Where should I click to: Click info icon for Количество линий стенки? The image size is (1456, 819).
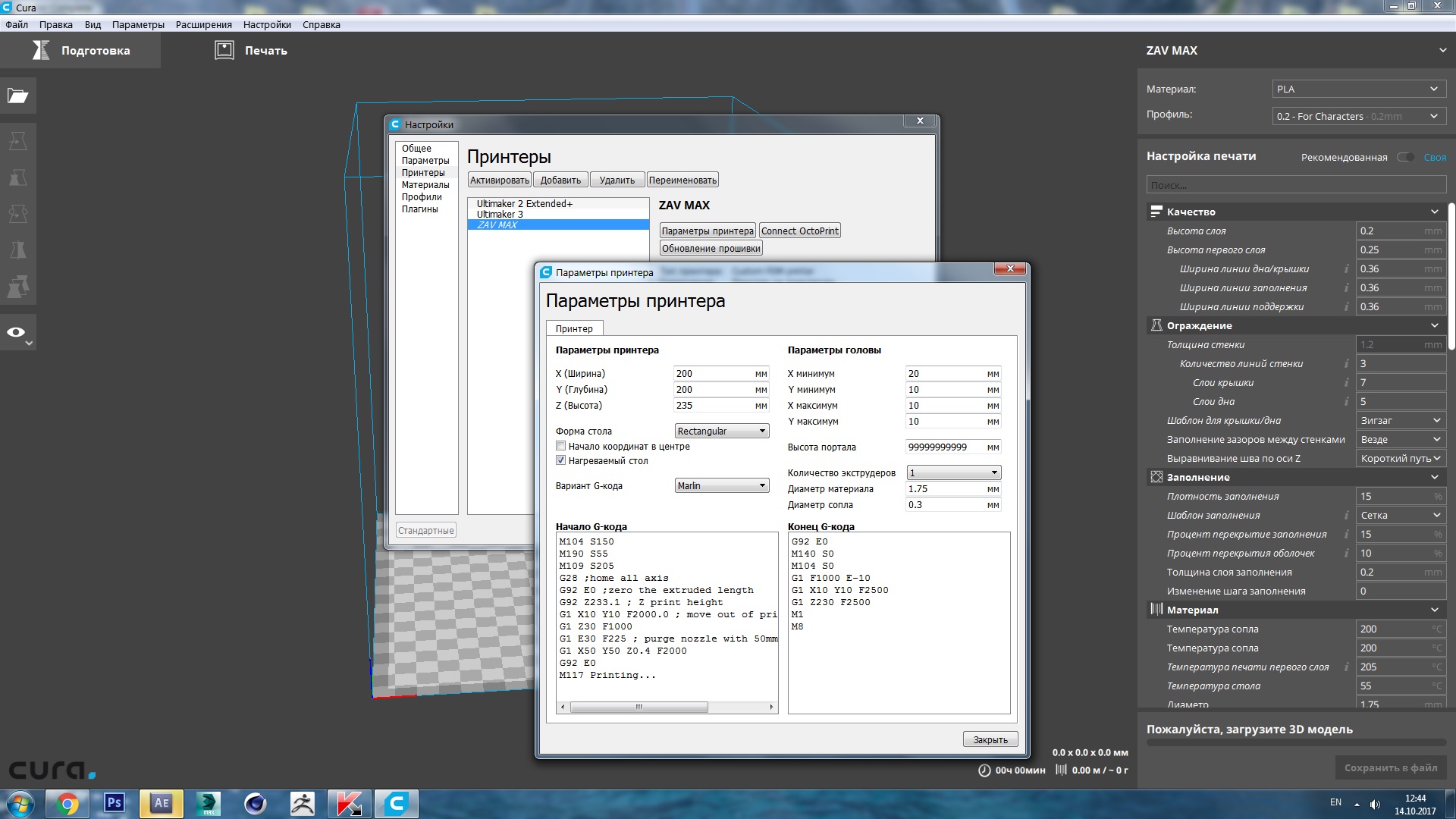[1347, 363]
